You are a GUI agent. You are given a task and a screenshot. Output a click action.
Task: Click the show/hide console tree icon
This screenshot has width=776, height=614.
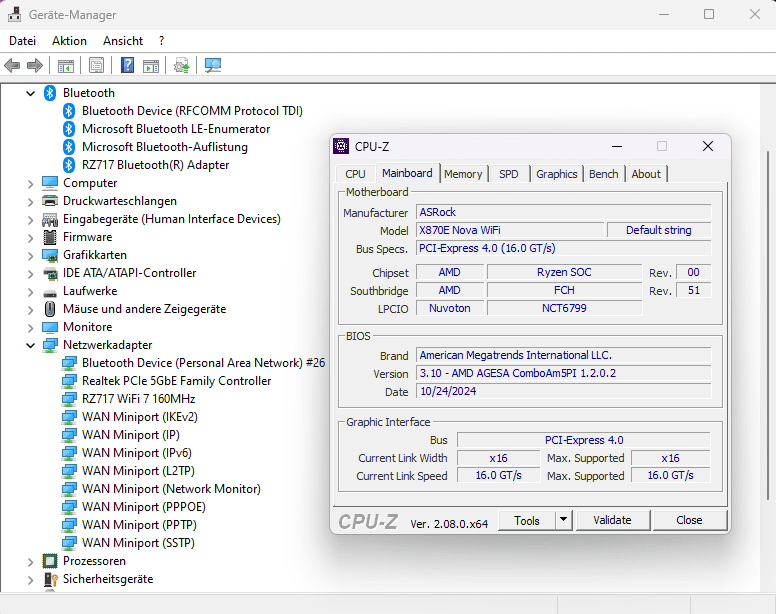coord(65,66)
